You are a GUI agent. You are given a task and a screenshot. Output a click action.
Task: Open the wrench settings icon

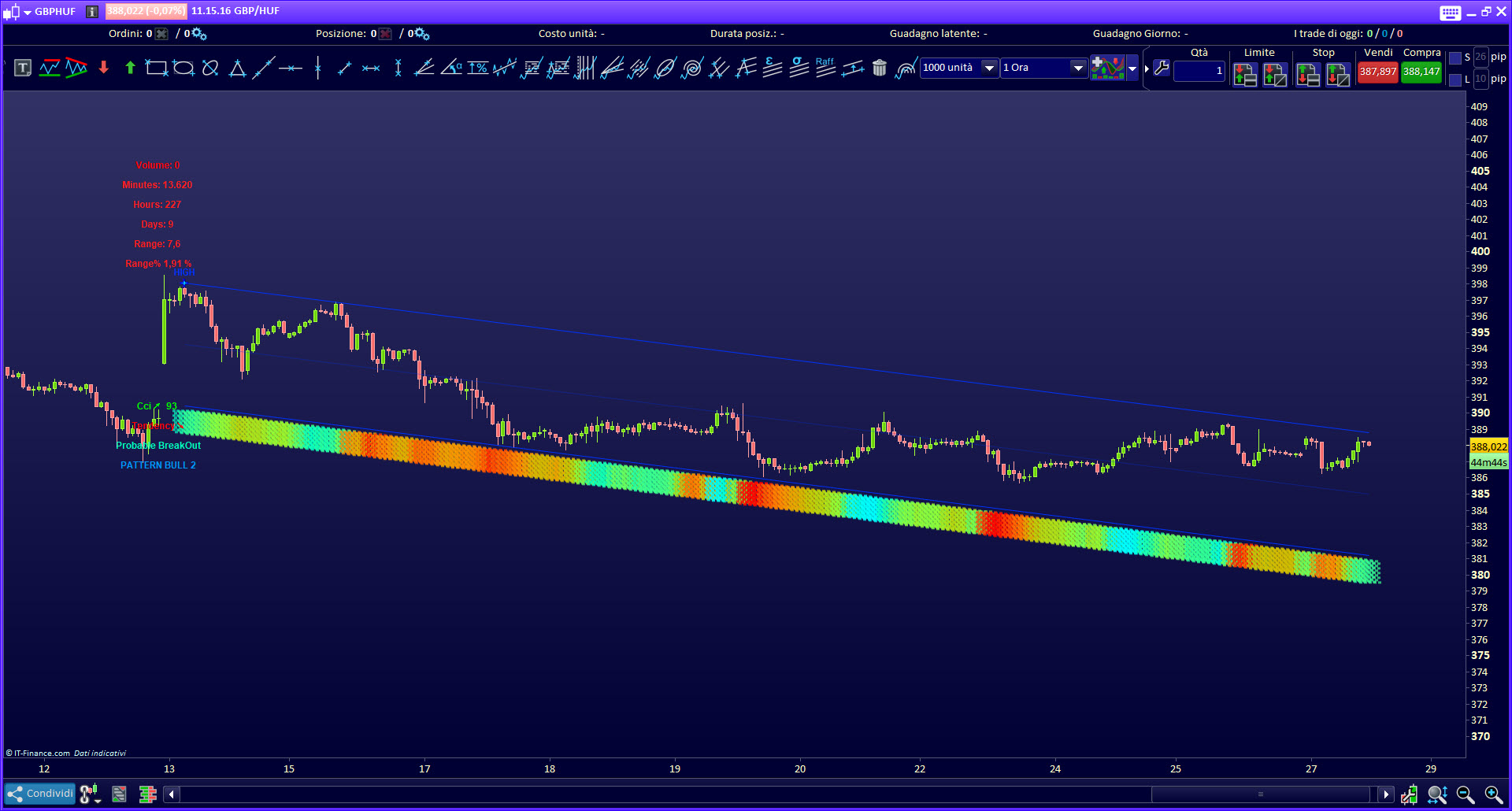point(1162,69)
